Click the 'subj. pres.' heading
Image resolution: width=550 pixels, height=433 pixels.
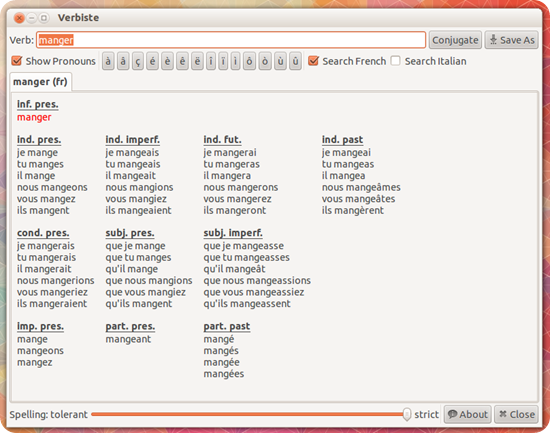point(130,233)
